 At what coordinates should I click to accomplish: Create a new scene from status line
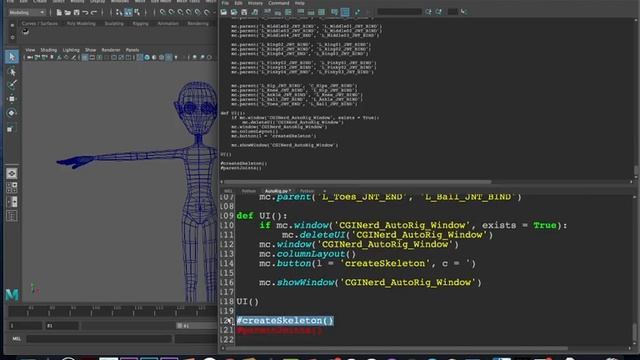point(59,13)
